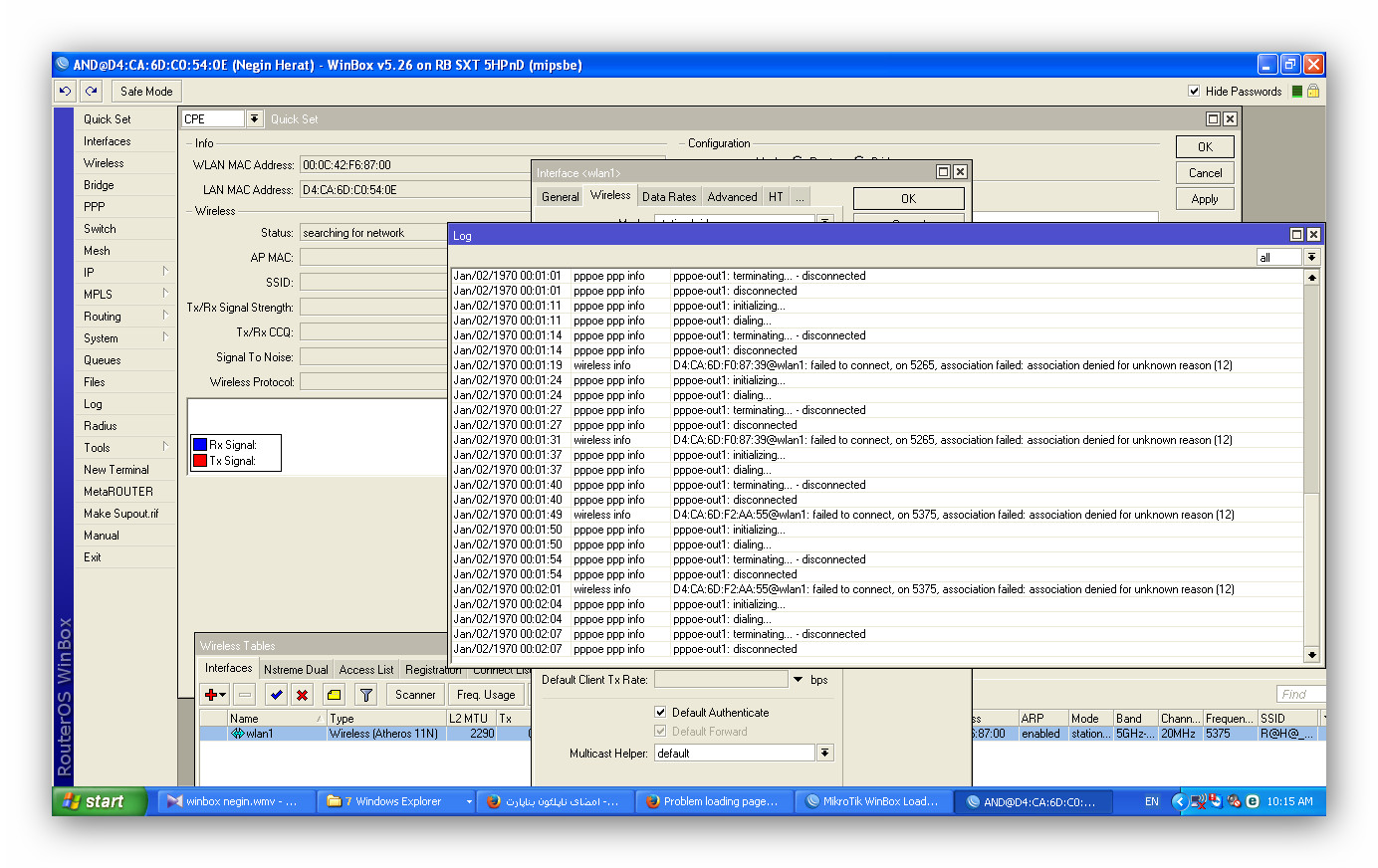Restore the Interface wlan1 dialog size
1378x868 pixels.
point(943,172)
